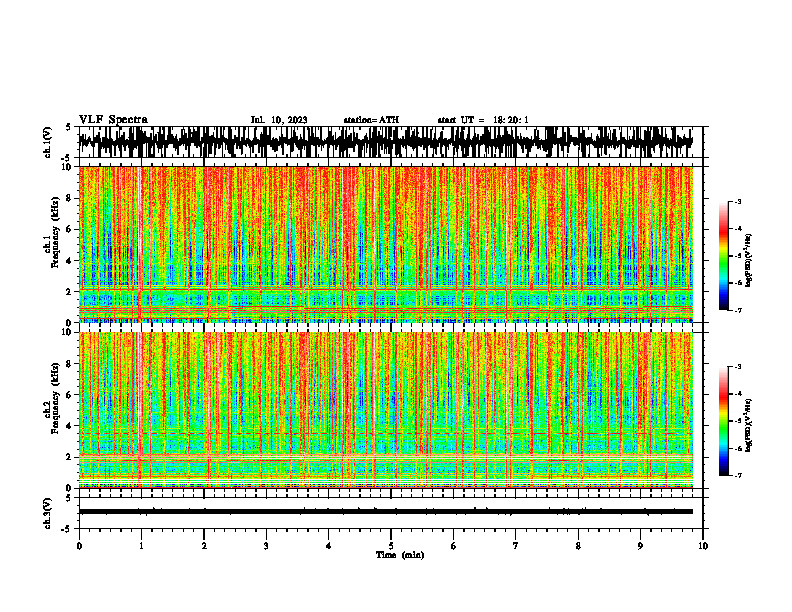The height and width of the screenshot is (612, 792).
Task: Click time axis tick label "2"
Action: 204,546
